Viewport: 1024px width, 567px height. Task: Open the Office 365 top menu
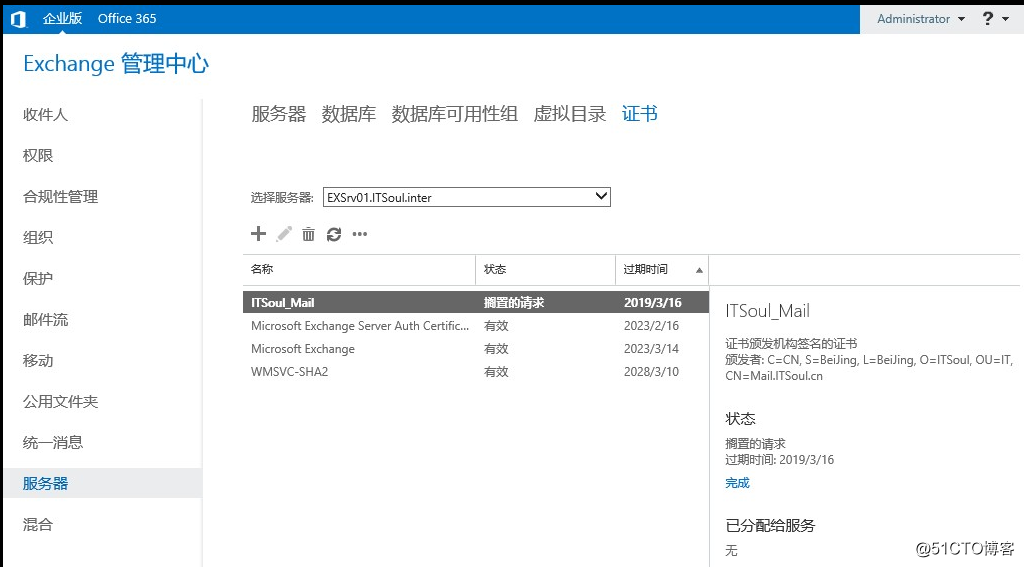coord(127,18)
